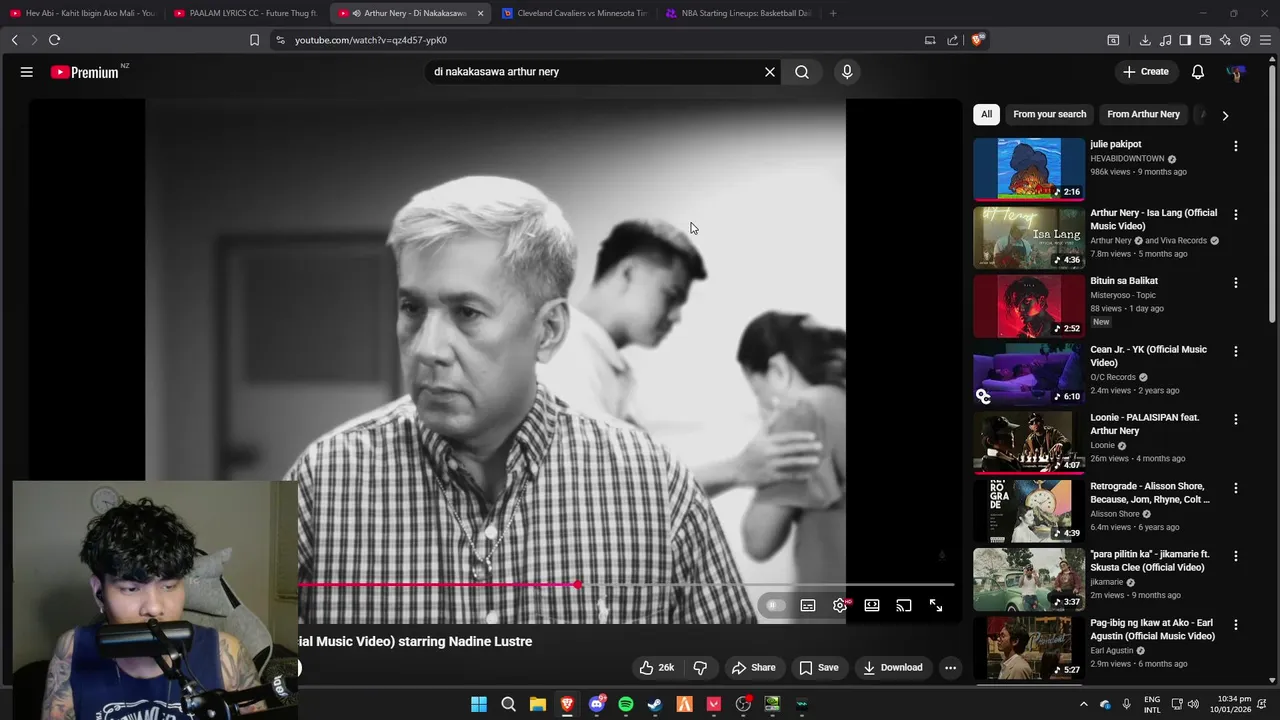The width and height of the screenshot is (1280, 720).
Task: Open player settings gear
Action: pos(840,605)
